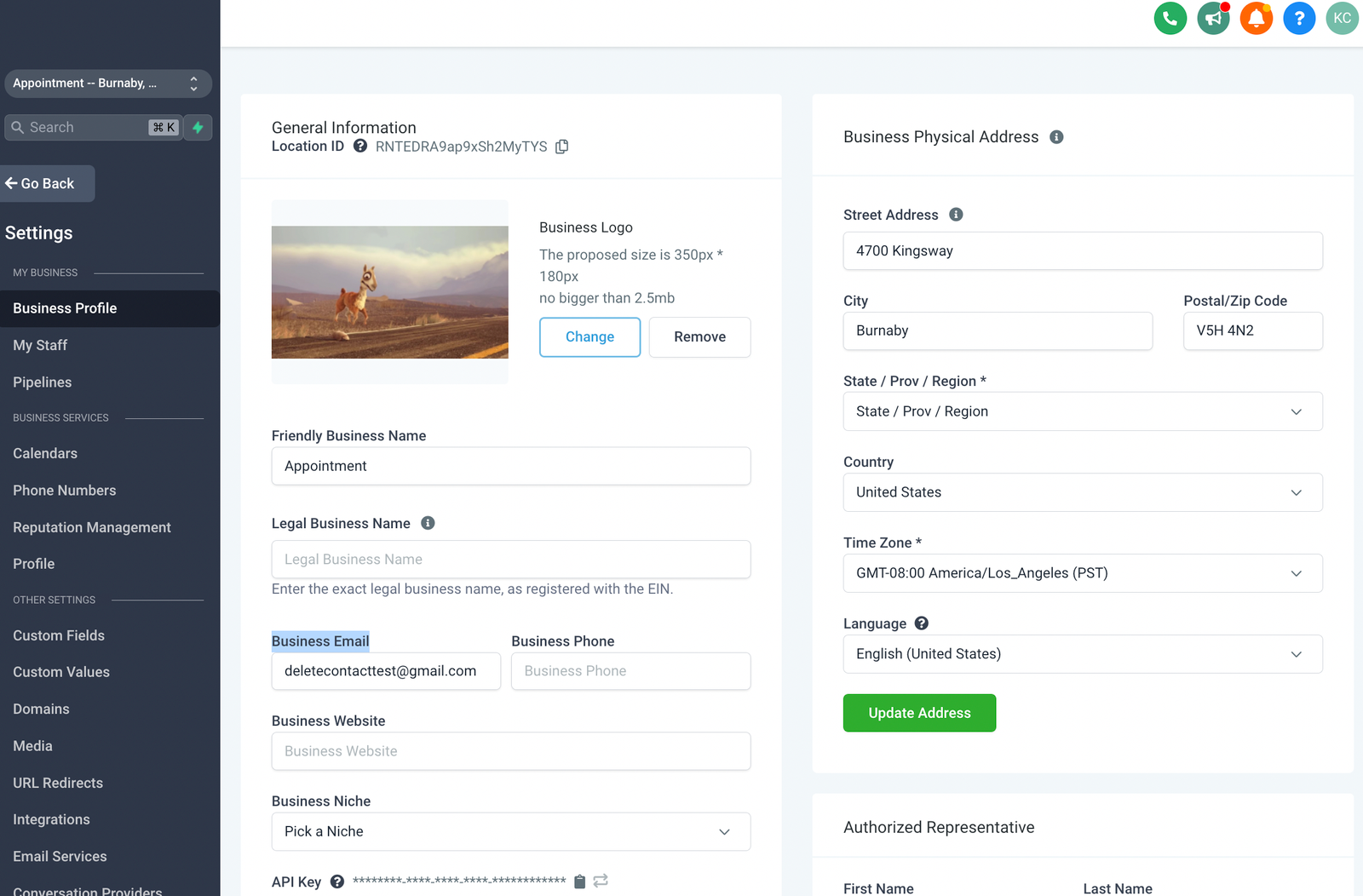Open the orange notifications bell
Viewport: 1363px width, 896px height.
[1256, 18]
